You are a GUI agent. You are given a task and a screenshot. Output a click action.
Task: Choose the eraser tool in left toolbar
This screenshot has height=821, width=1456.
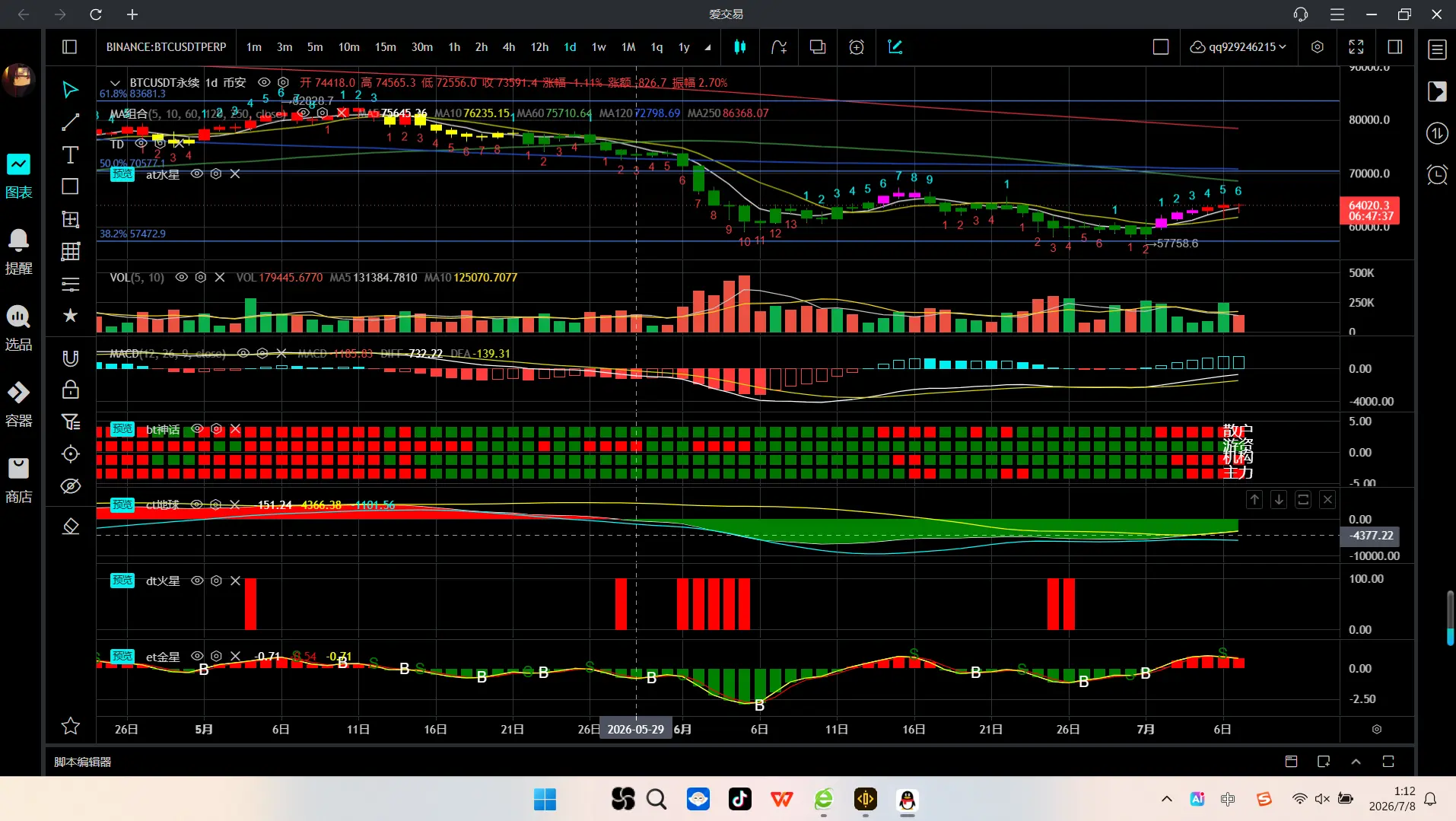[70, 527]
